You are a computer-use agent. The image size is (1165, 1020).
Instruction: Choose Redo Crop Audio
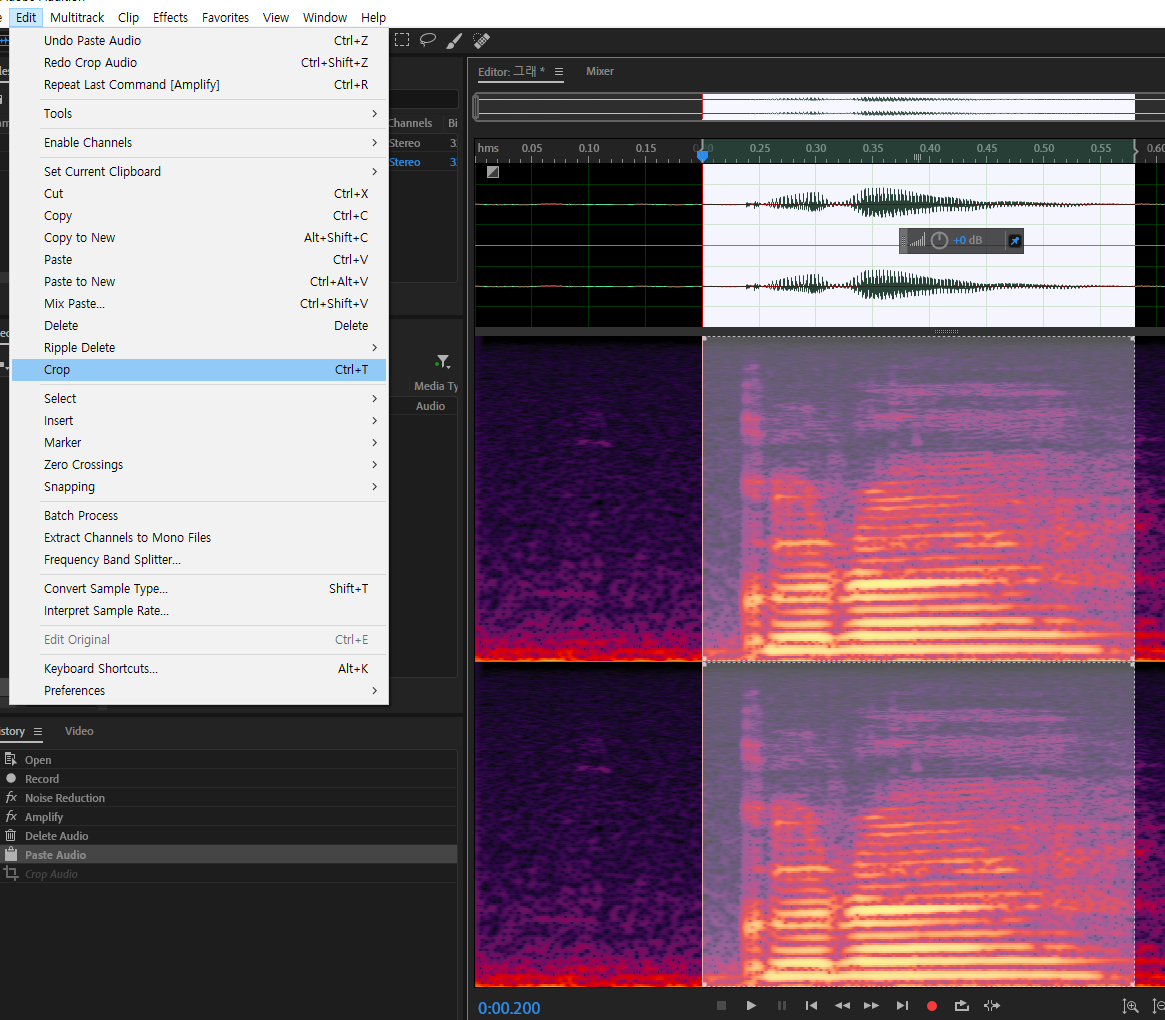pos(199,63)
